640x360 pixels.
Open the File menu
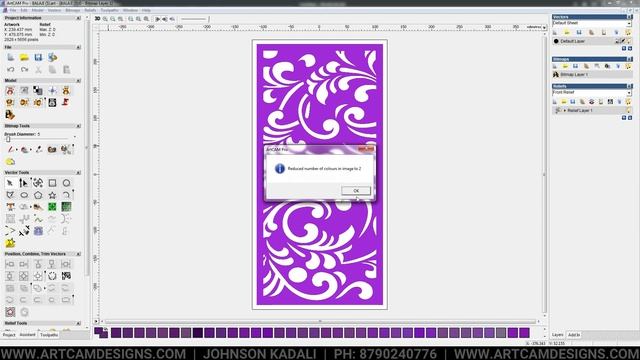(x=13, y=10)
